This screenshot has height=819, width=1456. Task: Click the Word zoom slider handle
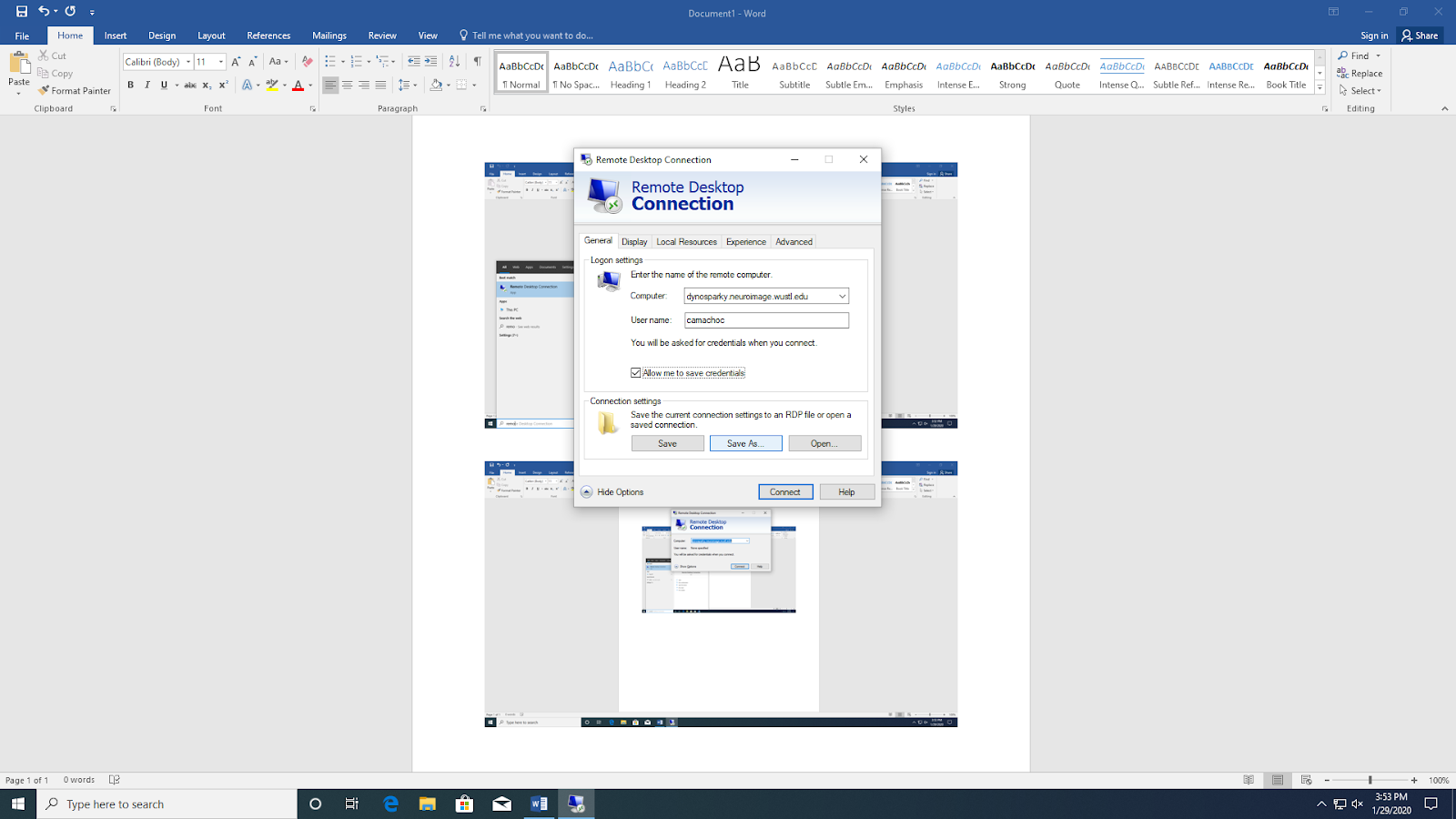1370,780
